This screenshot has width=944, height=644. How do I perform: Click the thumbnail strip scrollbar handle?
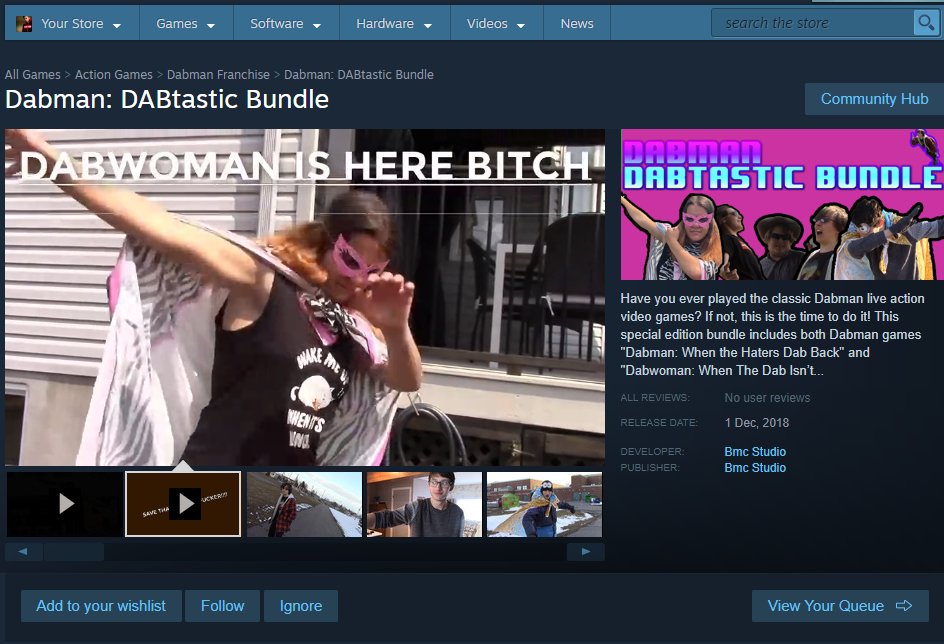click(73, 551)
